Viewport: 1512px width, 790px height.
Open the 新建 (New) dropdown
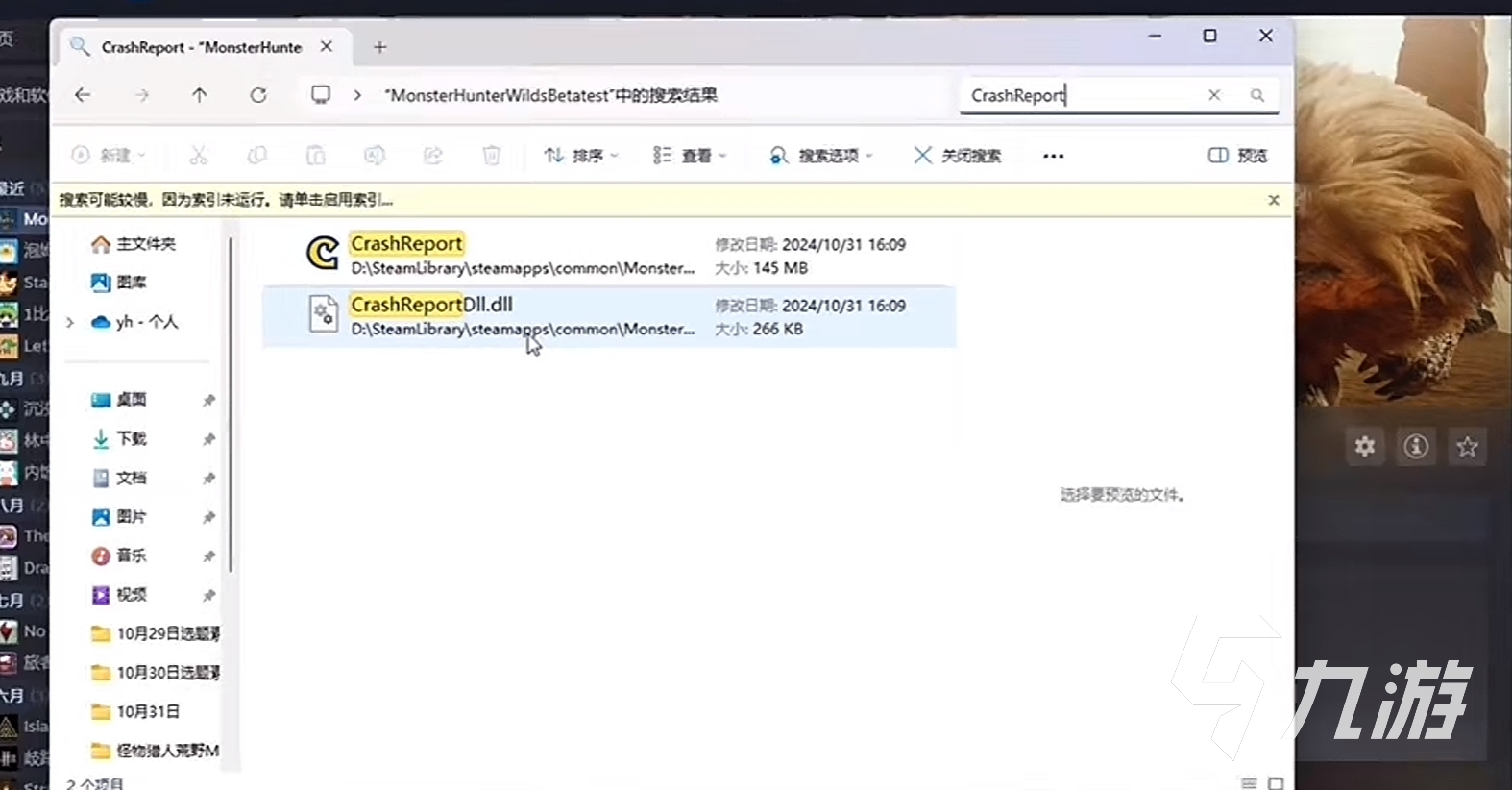pyautogui.click(x=110, y=155)
